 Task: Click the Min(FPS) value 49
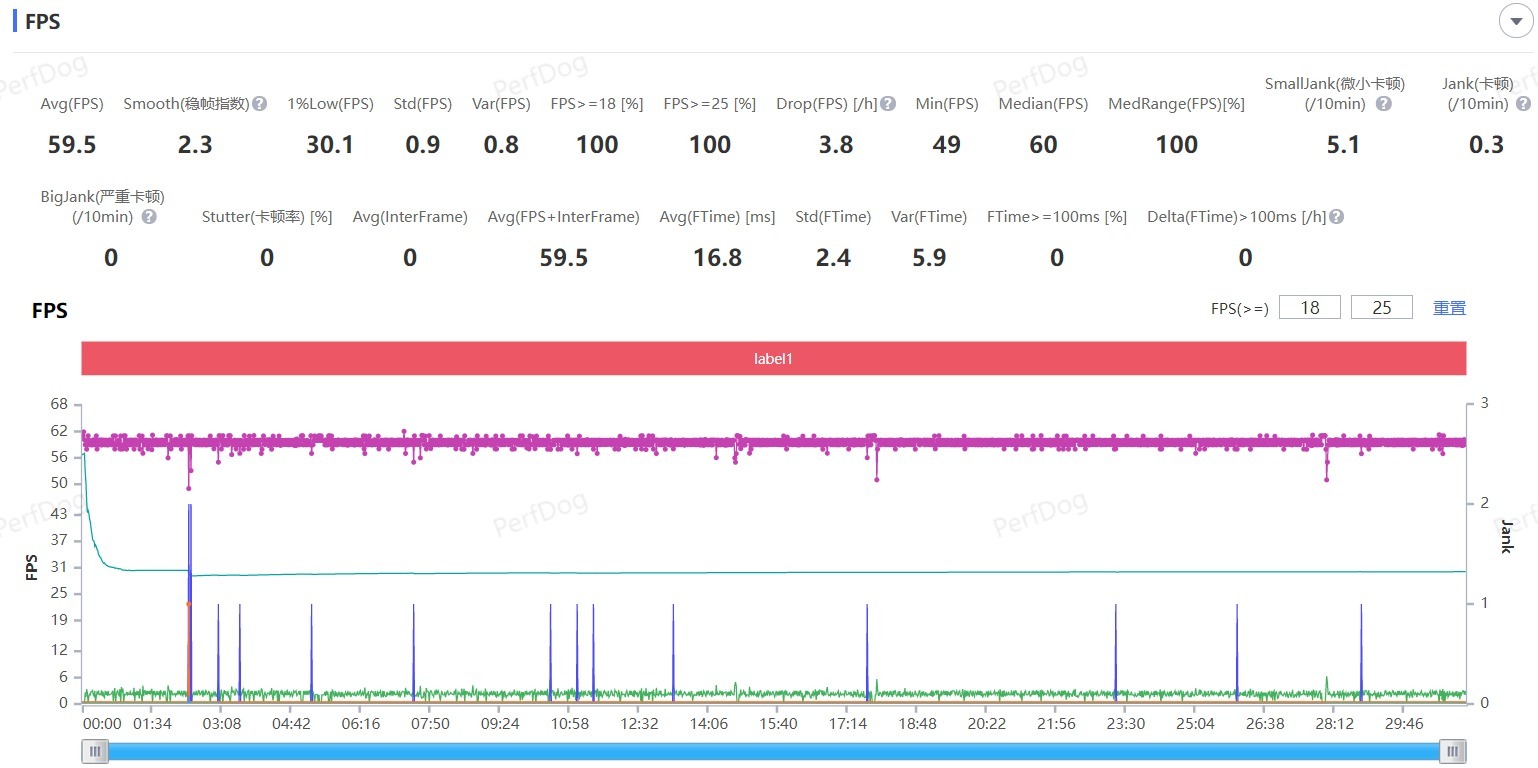pos(946,145)
